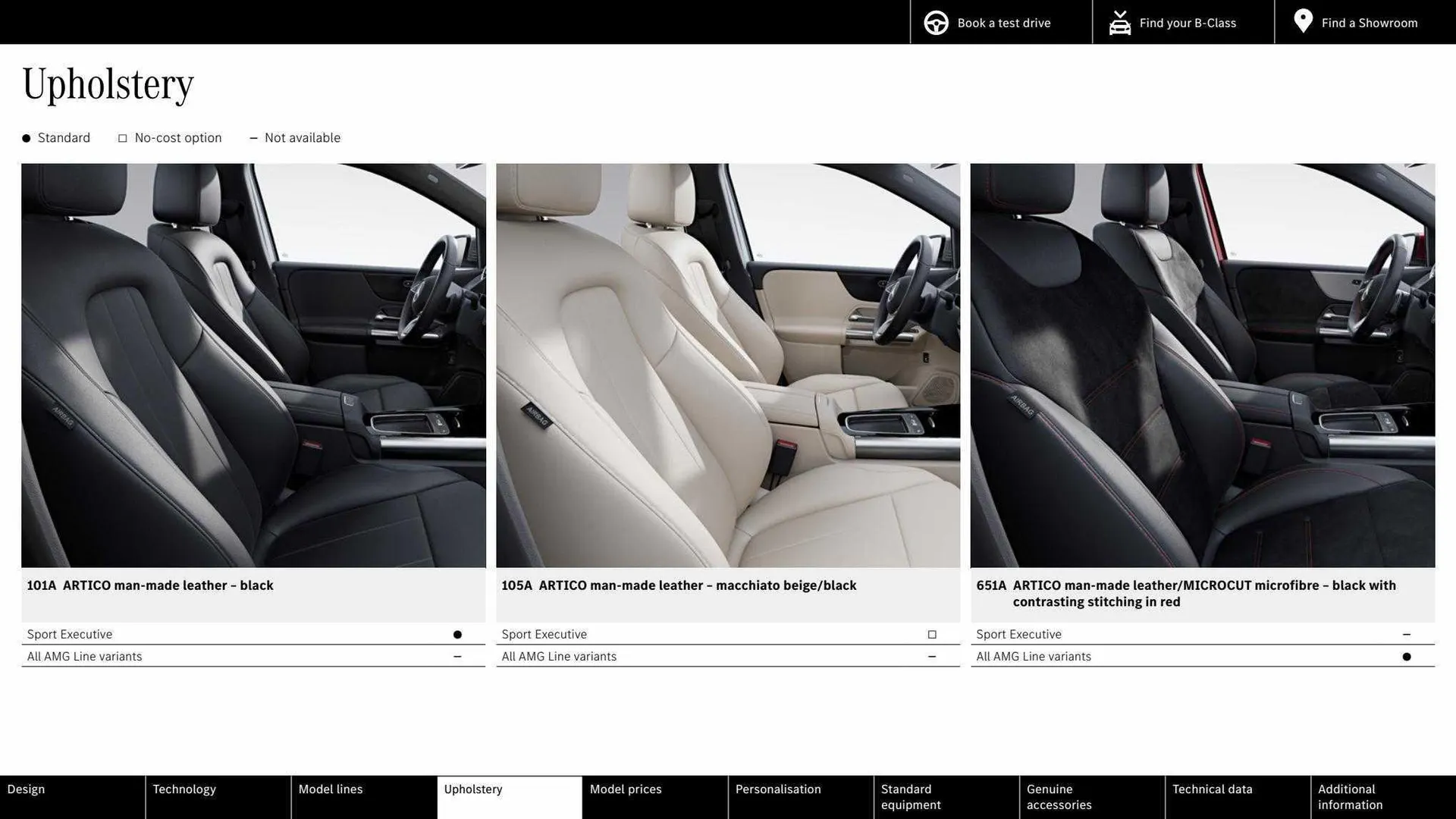
Task: Click the square No-cost option legend icon
Action: click(122, 137)
